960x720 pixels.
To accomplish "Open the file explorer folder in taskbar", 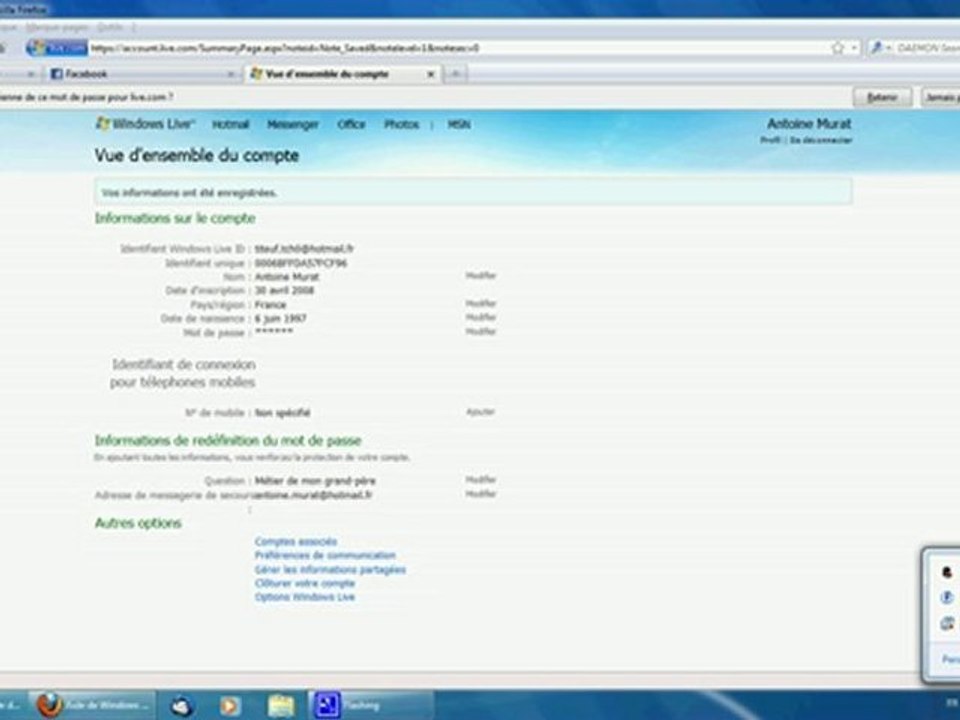I will 281,706.
